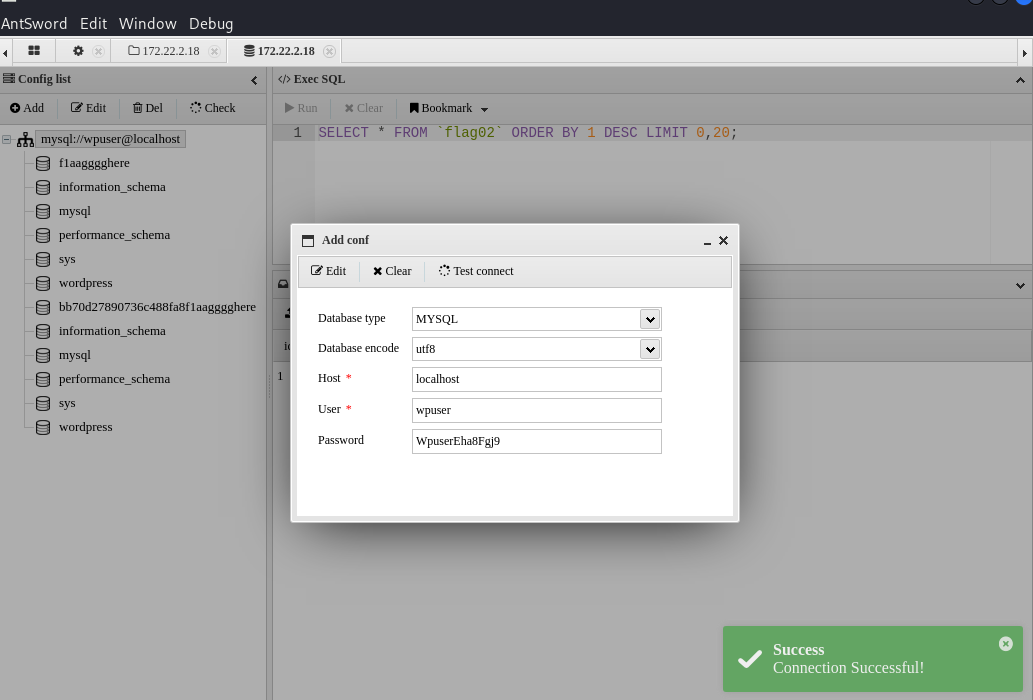This screenshot has height=700, width=1033.
Task: Select the mysql://wpuser@localhost connection
Action: 110,139
